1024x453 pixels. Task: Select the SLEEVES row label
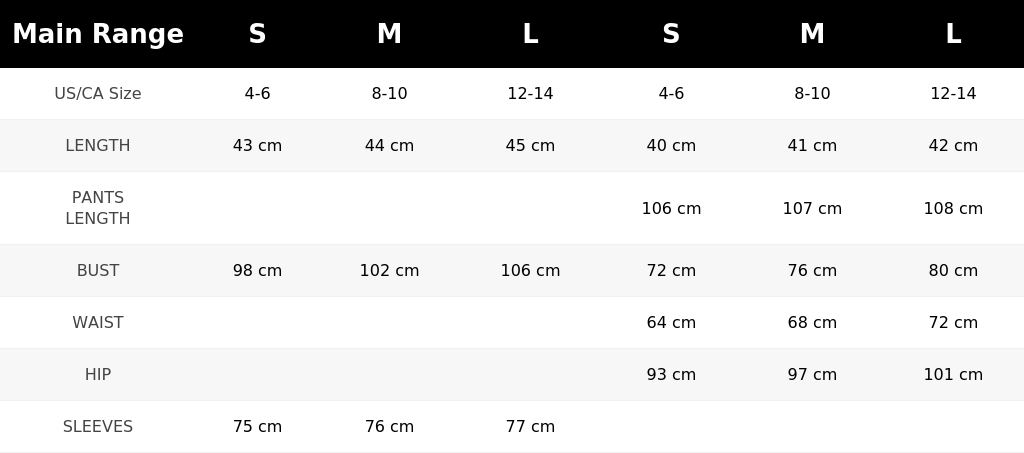98,426
